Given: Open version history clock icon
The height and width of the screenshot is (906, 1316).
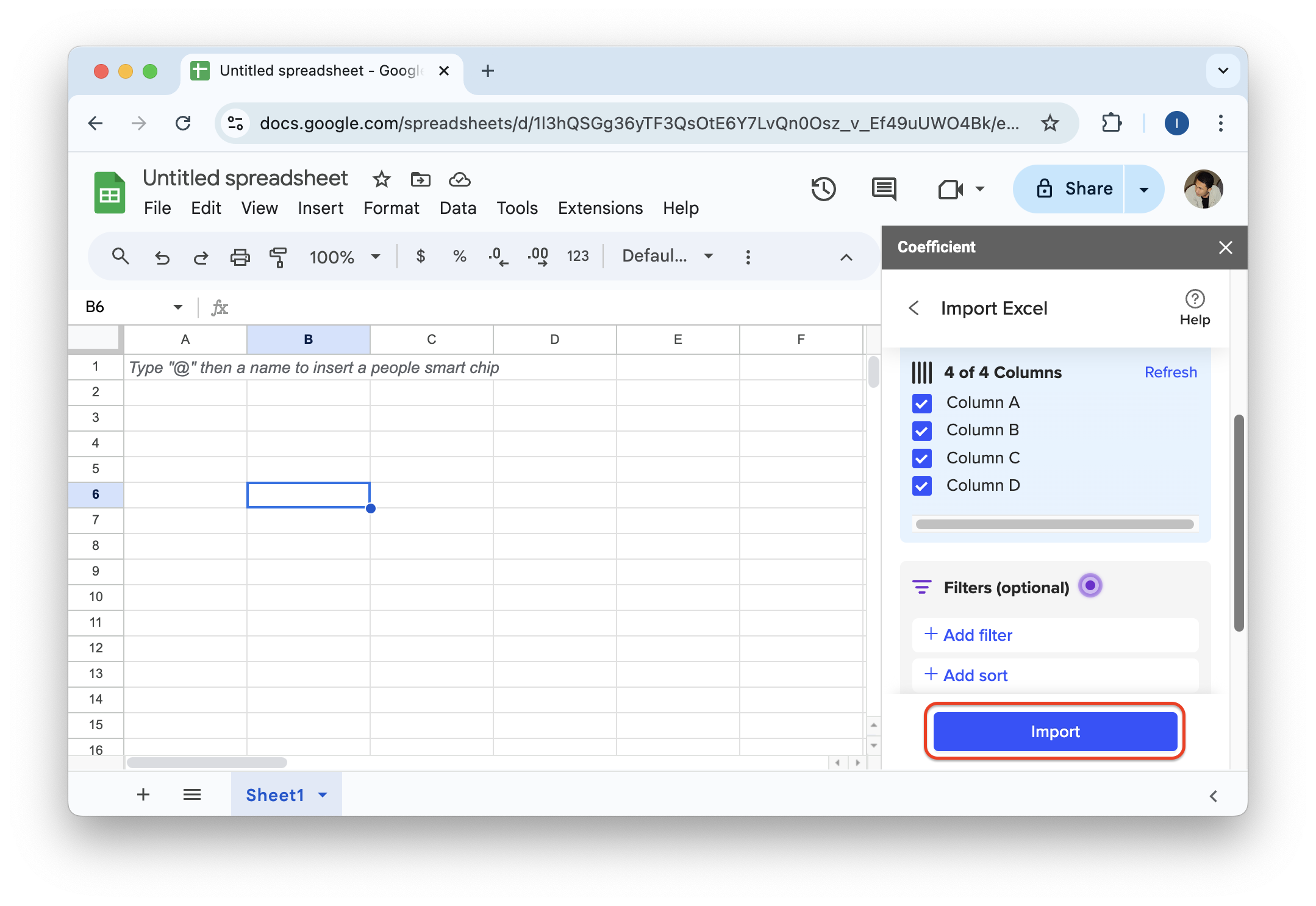Looking at the screenshot, I should (823, 189).
